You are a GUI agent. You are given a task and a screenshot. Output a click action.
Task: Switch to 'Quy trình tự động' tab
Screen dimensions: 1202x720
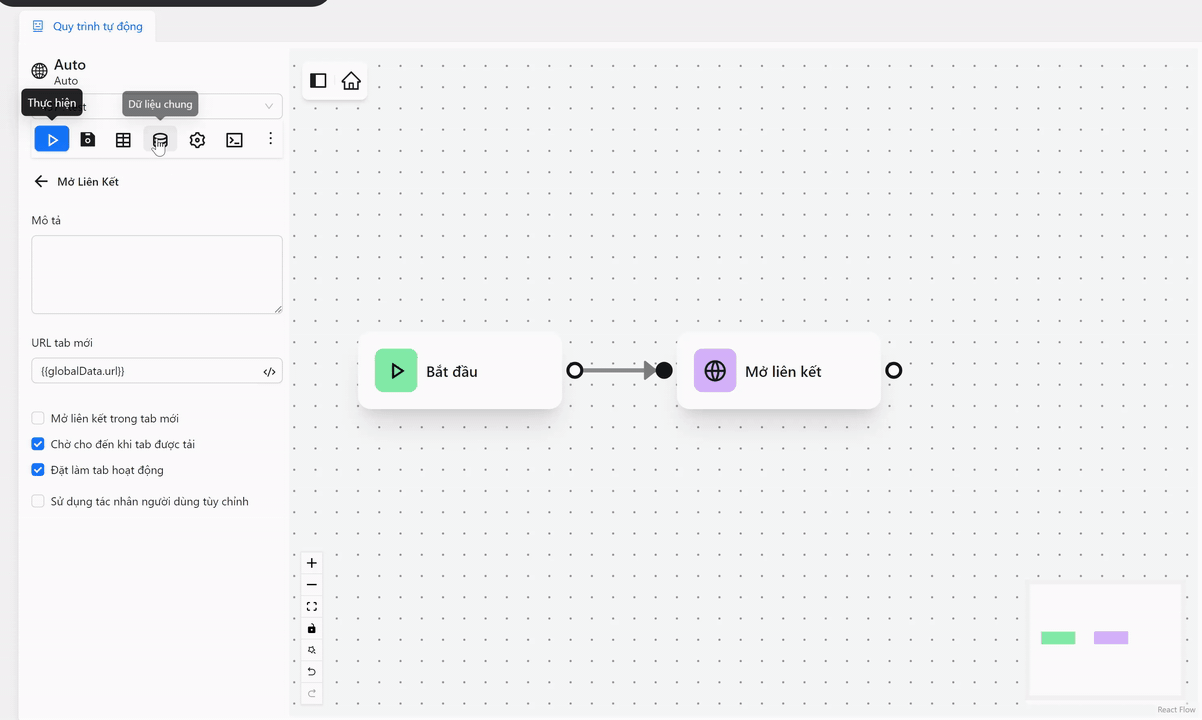(x=87, y=26)
